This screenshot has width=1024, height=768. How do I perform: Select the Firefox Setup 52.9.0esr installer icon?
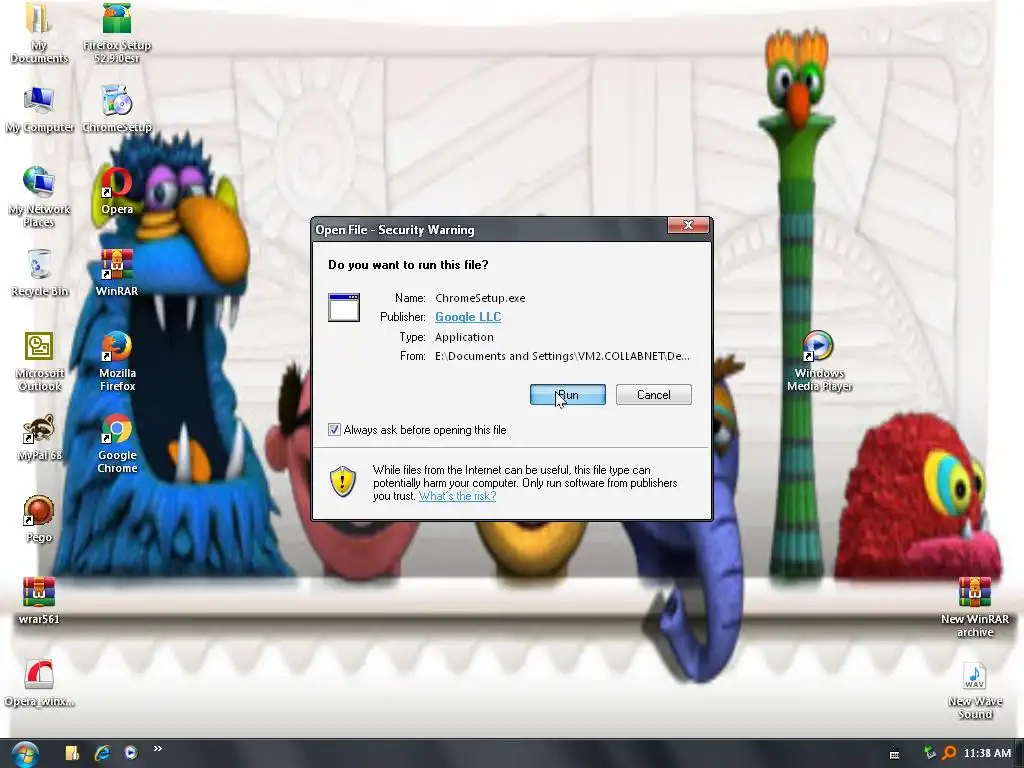pyautogui.click(x=117, y=33)
